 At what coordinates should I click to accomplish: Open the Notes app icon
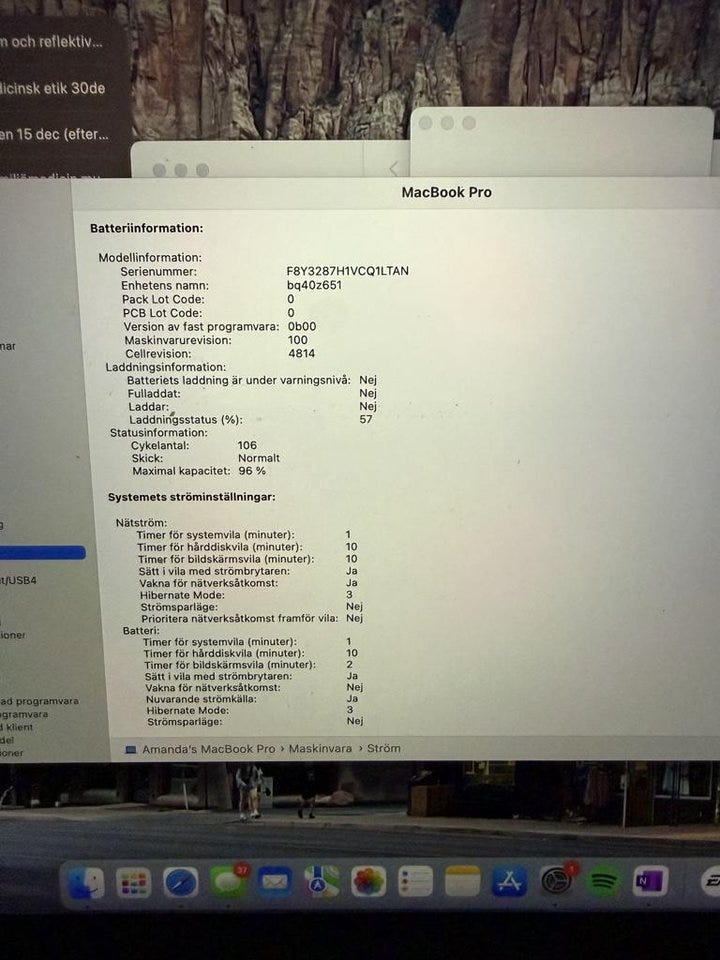(462, 882)
